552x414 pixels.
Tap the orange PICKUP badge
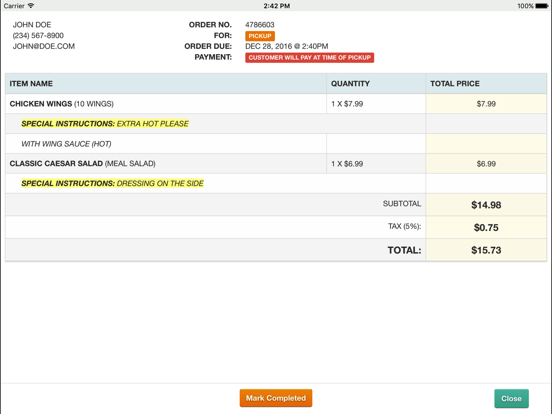260,36
